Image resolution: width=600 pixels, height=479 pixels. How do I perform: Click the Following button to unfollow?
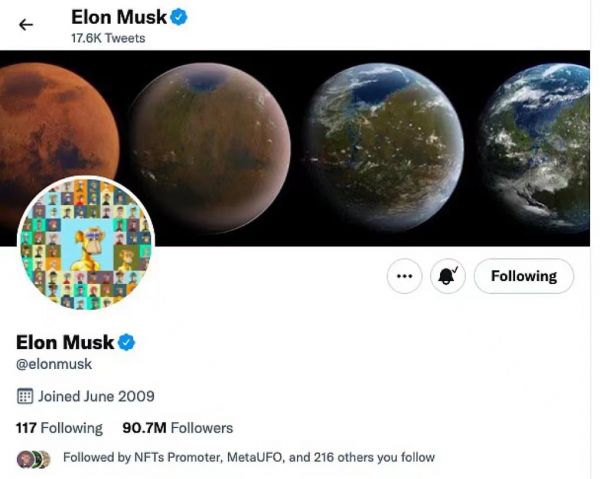click(523, 276)
